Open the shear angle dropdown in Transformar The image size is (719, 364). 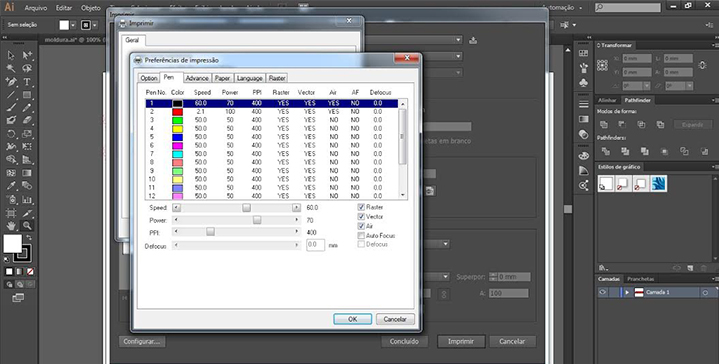690,86
